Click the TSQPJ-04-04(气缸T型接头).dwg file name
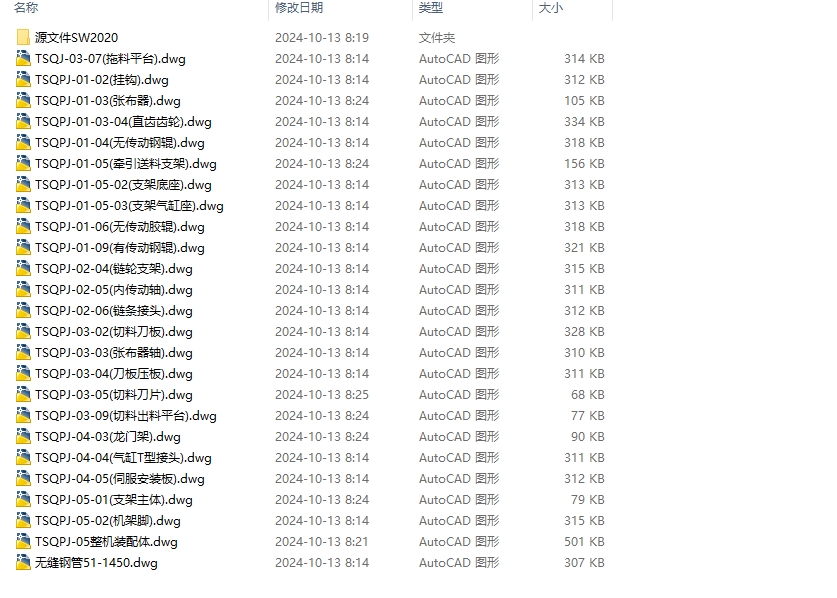The height and width of the screenshot is (598, 837). 123,458
